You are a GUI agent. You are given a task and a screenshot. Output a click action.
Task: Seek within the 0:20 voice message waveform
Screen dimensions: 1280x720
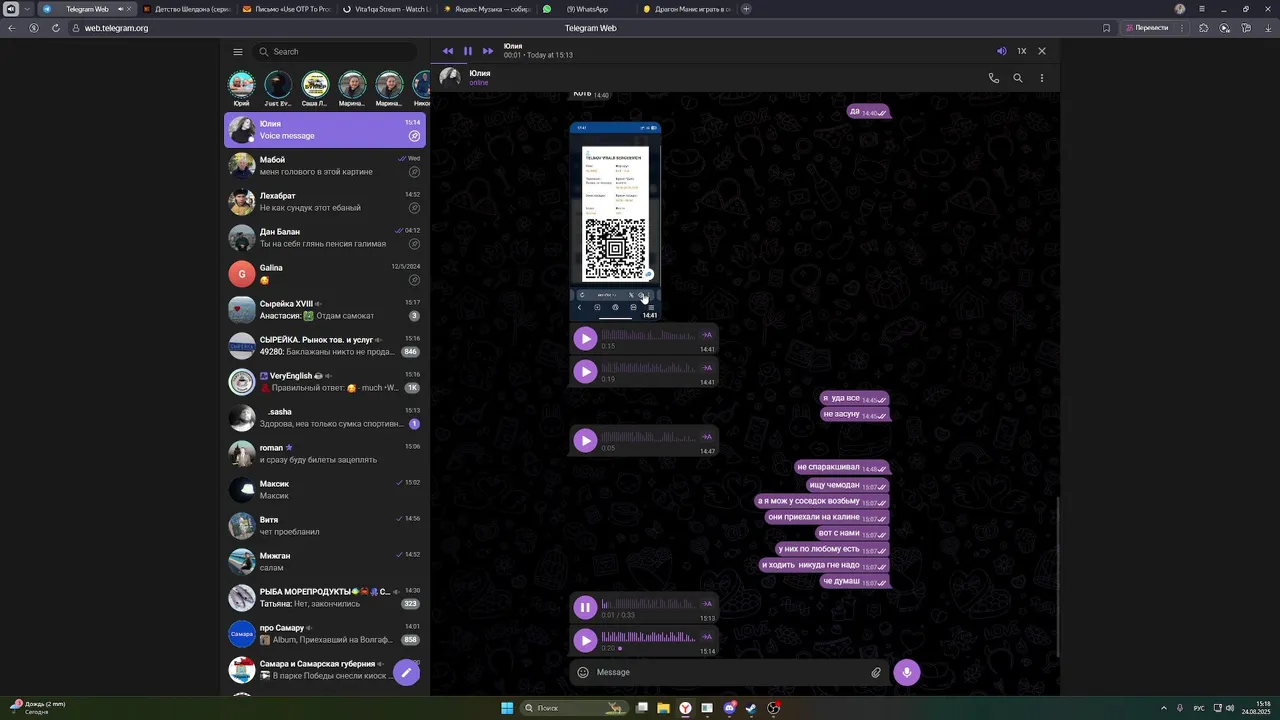pos(648,637)
